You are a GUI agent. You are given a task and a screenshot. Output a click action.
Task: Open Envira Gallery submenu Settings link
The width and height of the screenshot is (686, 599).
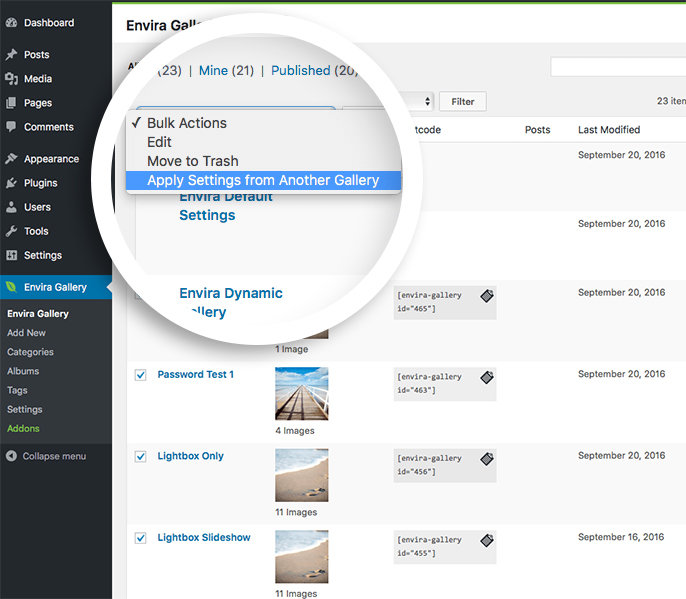(x=24, y=410)
